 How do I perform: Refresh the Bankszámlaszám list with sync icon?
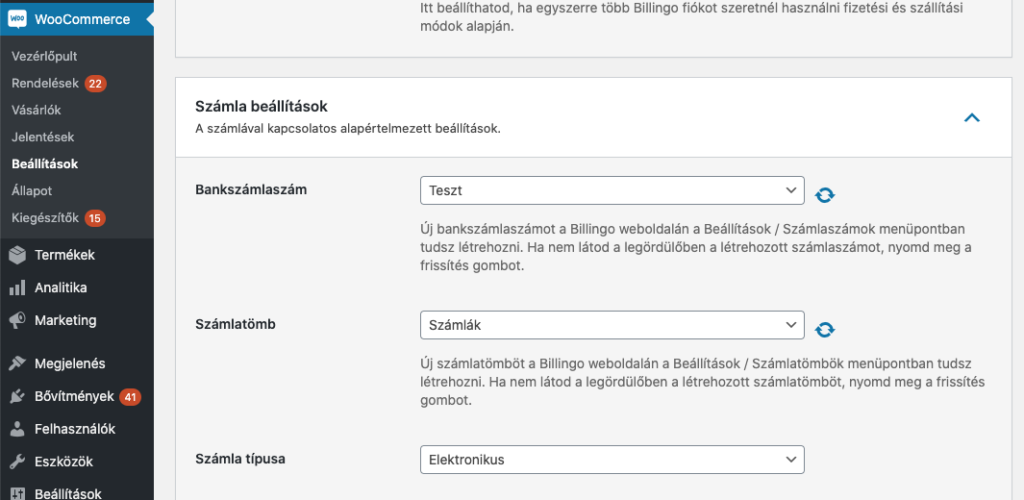[x=825, y=195]
